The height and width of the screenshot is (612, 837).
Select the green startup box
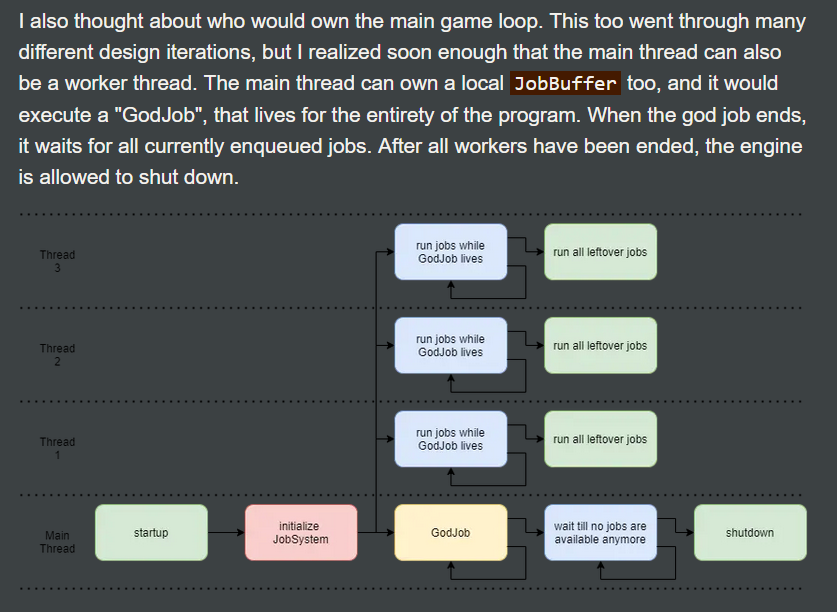tap(151, 533)
